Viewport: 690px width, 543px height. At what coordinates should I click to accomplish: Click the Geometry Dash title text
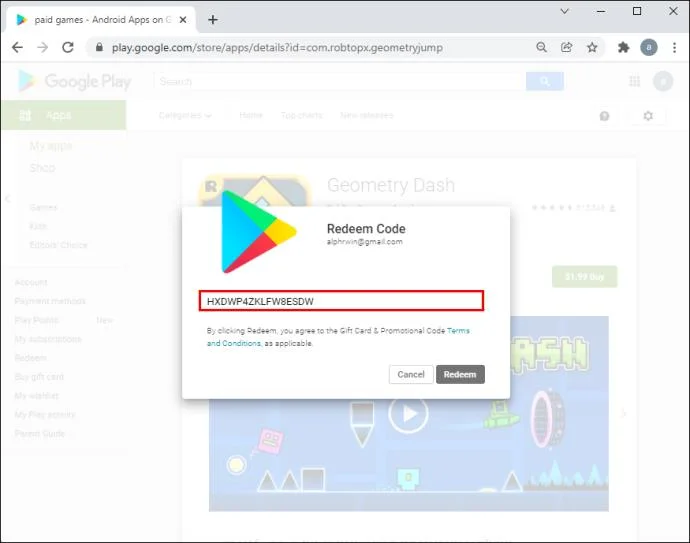[391, 185]
